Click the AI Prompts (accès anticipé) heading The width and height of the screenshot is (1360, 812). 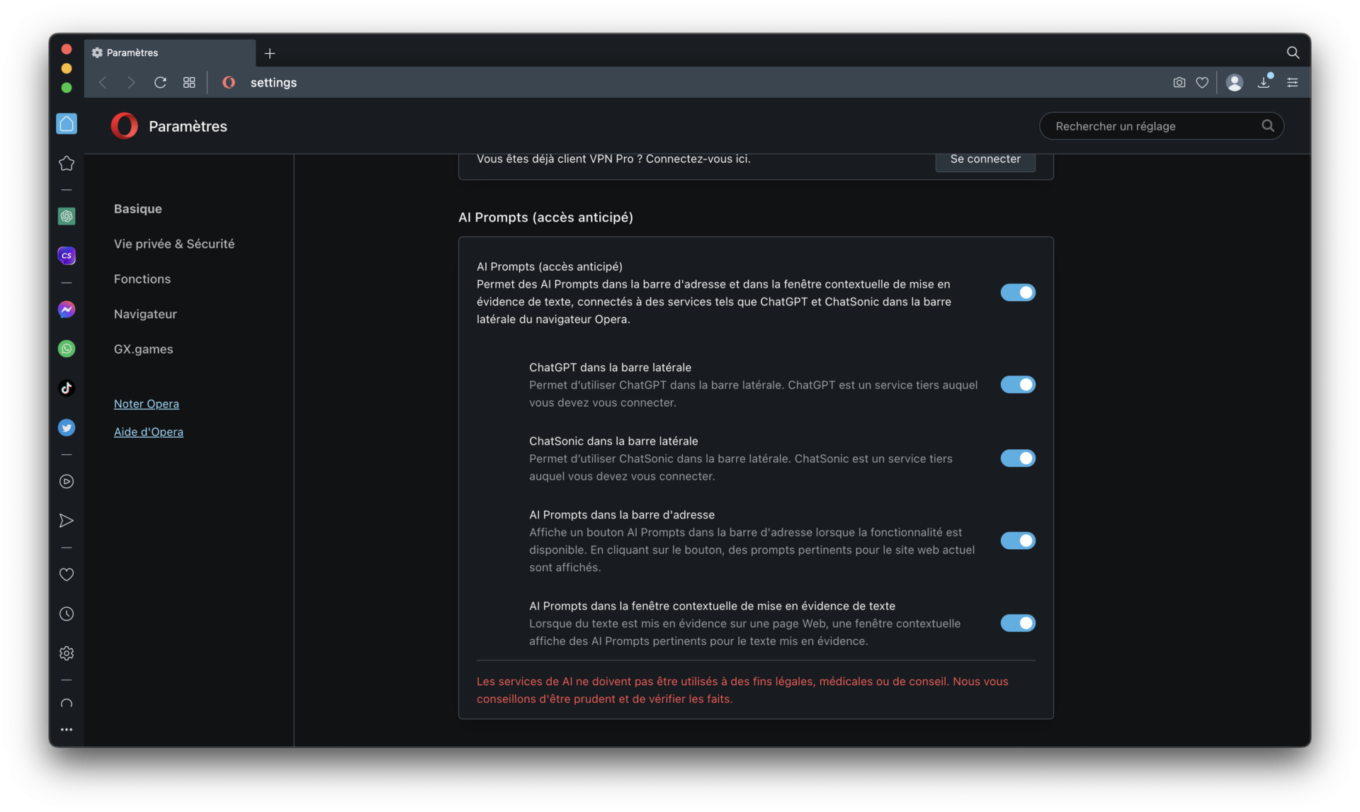click(545, 217)
